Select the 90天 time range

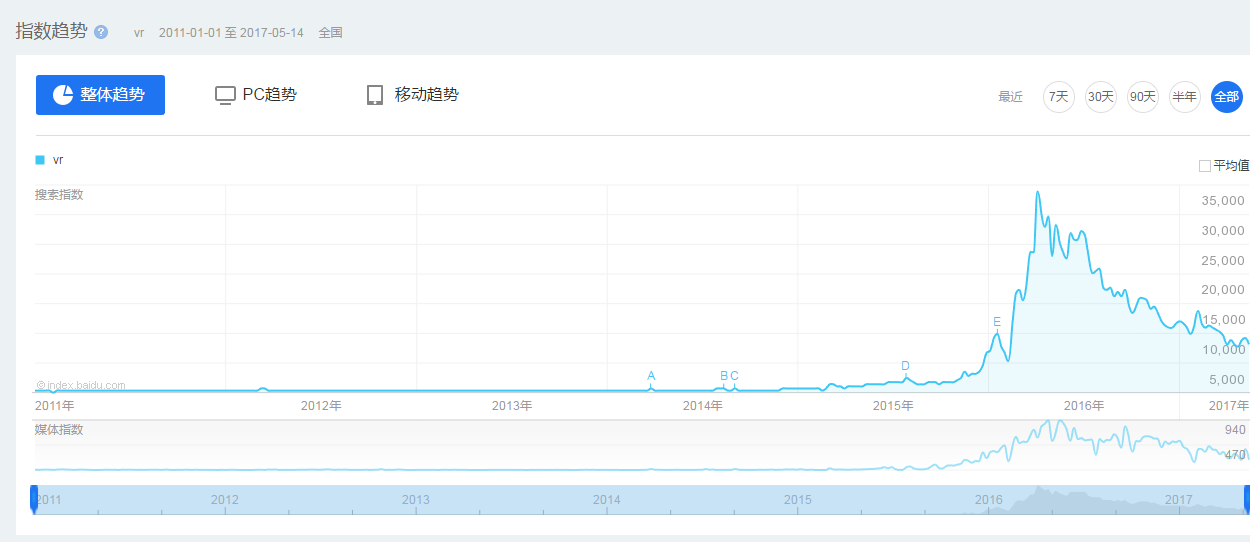1142,97
